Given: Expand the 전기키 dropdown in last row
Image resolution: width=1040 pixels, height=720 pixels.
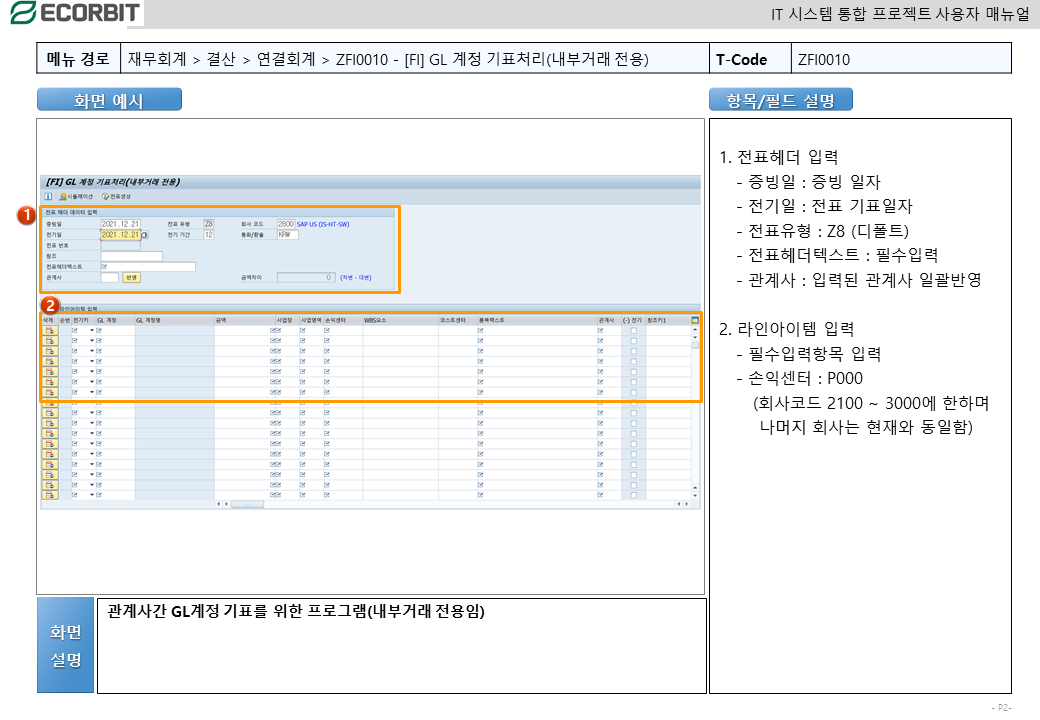Looking at the screenshot, I should click(92, 494).
